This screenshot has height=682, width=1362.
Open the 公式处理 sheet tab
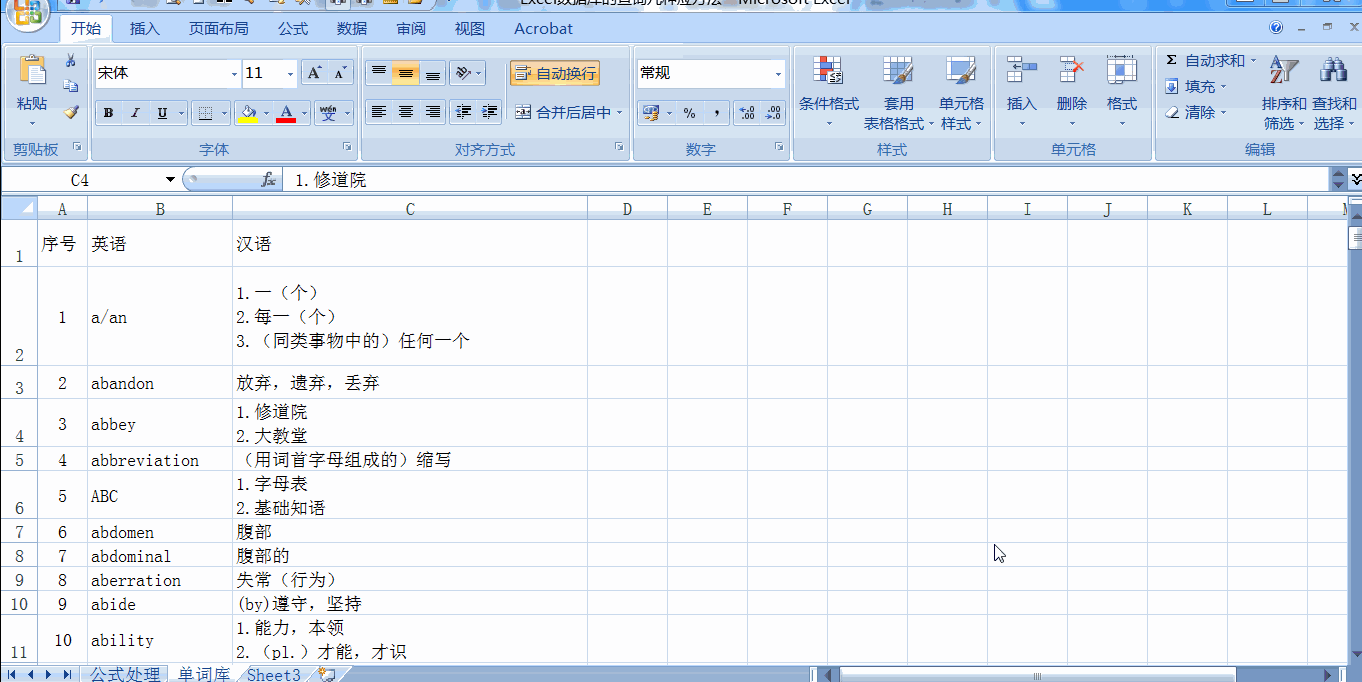click(124, 674)
